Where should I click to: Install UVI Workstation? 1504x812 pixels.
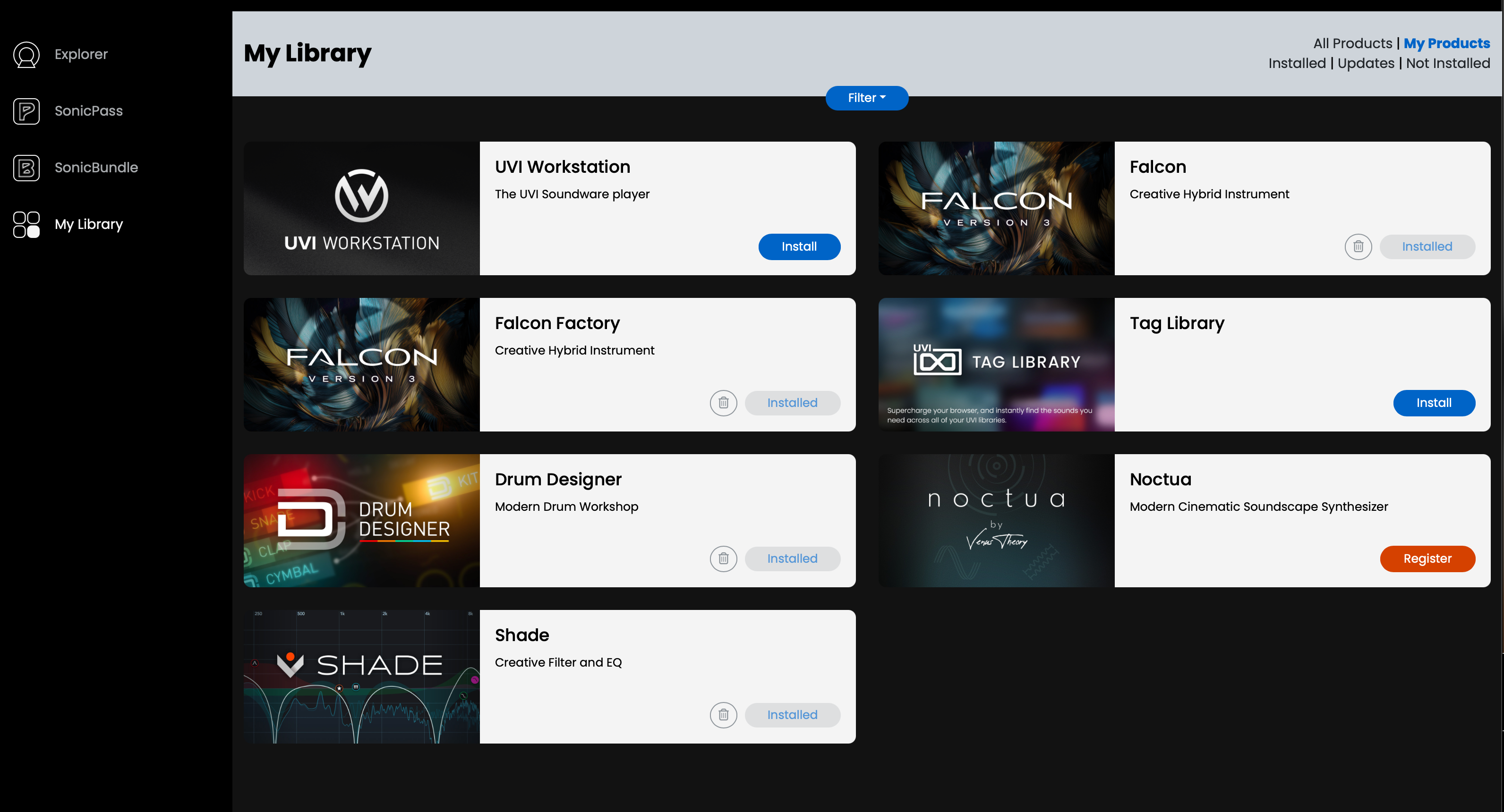click(799, 247)
